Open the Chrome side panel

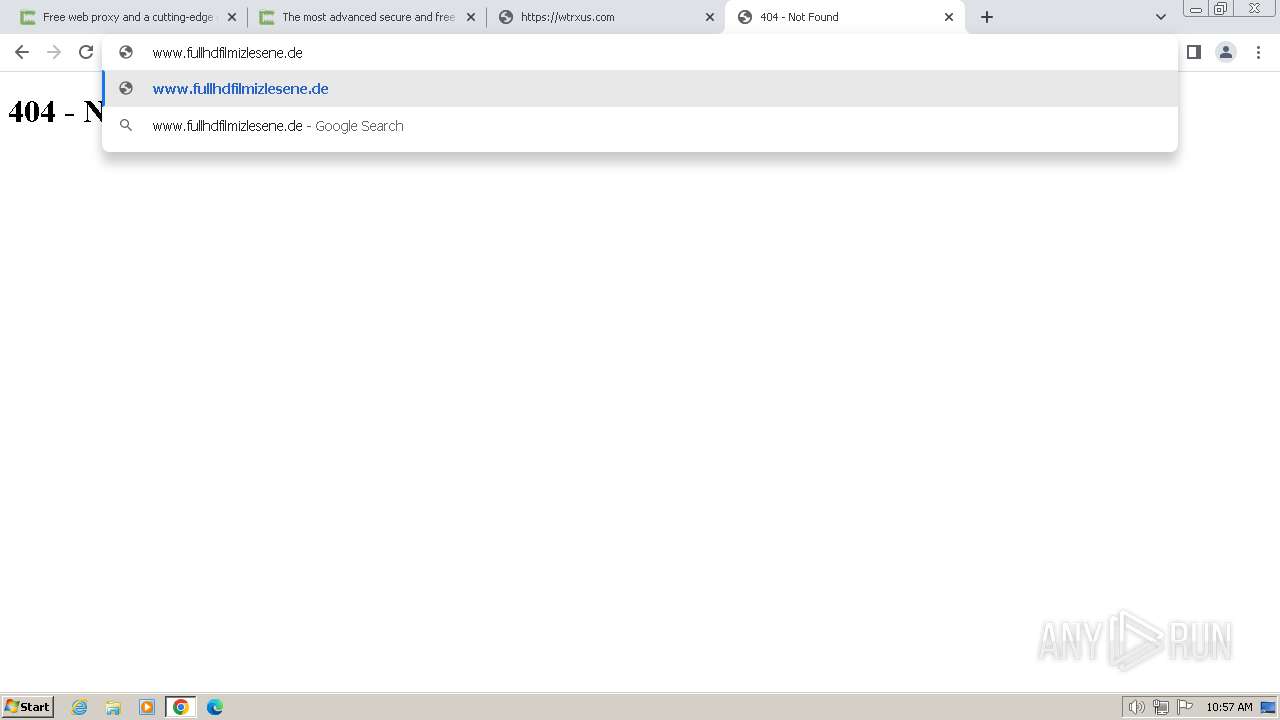1193,52
